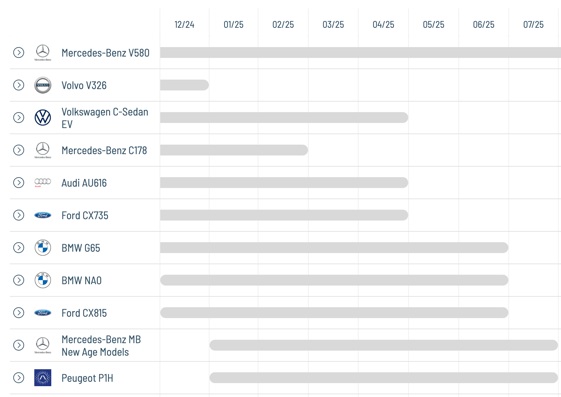Click the 06/25 month header
Image resolution: width=561 pixels, height=397 pixels.
pos(483,25)
